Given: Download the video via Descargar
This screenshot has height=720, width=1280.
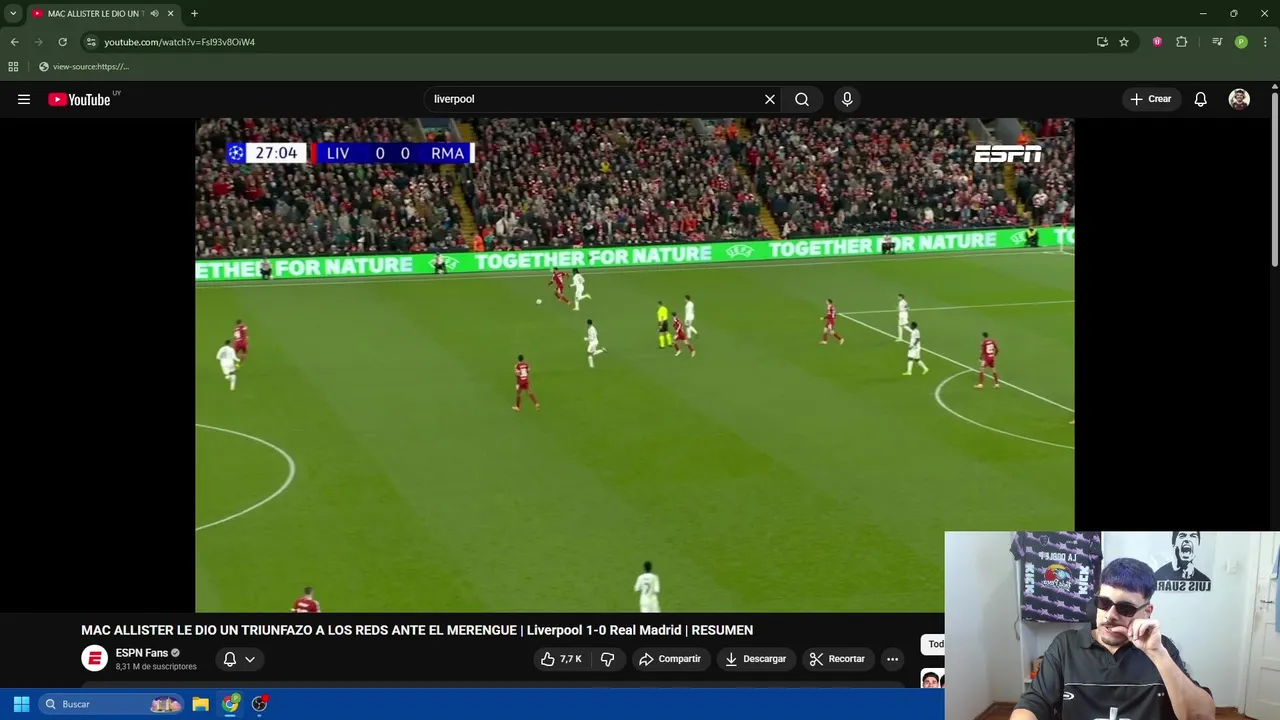Looking at the screenshot, I should click(756, 659).
